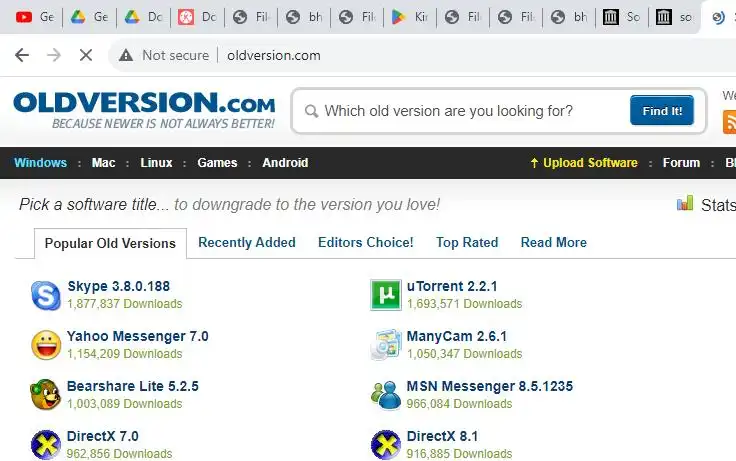Click the 1,154,209 Downloads text
Image resolution: width=736 pixels, height=461 pixels.
(x=124, y=353)
